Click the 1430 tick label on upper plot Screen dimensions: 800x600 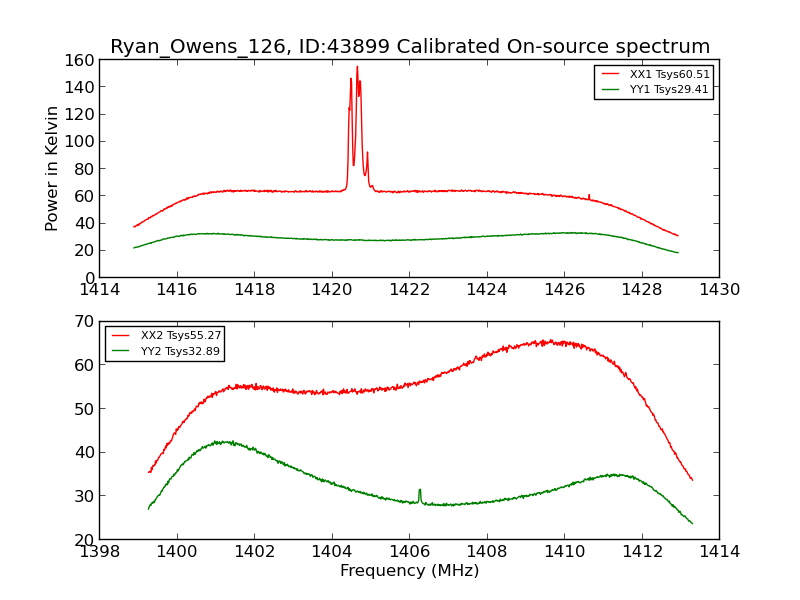pyautogui.click(x=719, y=290)
